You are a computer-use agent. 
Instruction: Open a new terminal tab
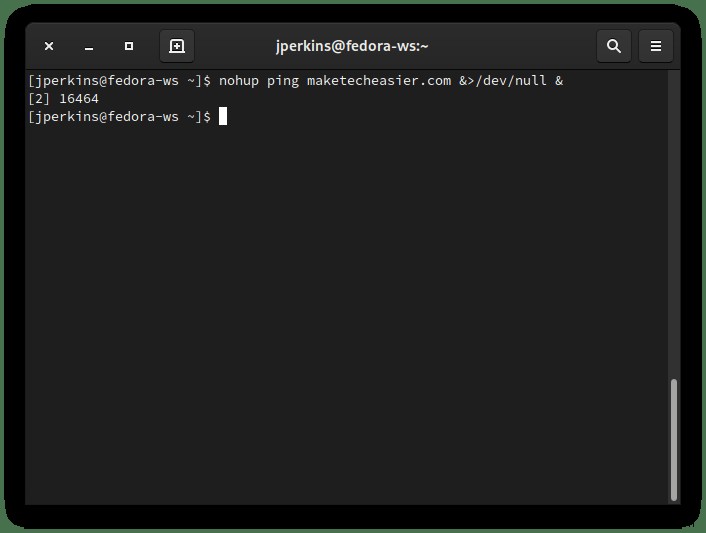click(x=177, y=46)
